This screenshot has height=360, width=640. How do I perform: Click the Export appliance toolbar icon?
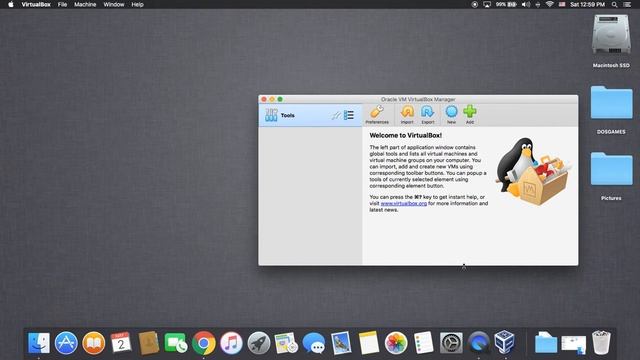click(428, 115)
